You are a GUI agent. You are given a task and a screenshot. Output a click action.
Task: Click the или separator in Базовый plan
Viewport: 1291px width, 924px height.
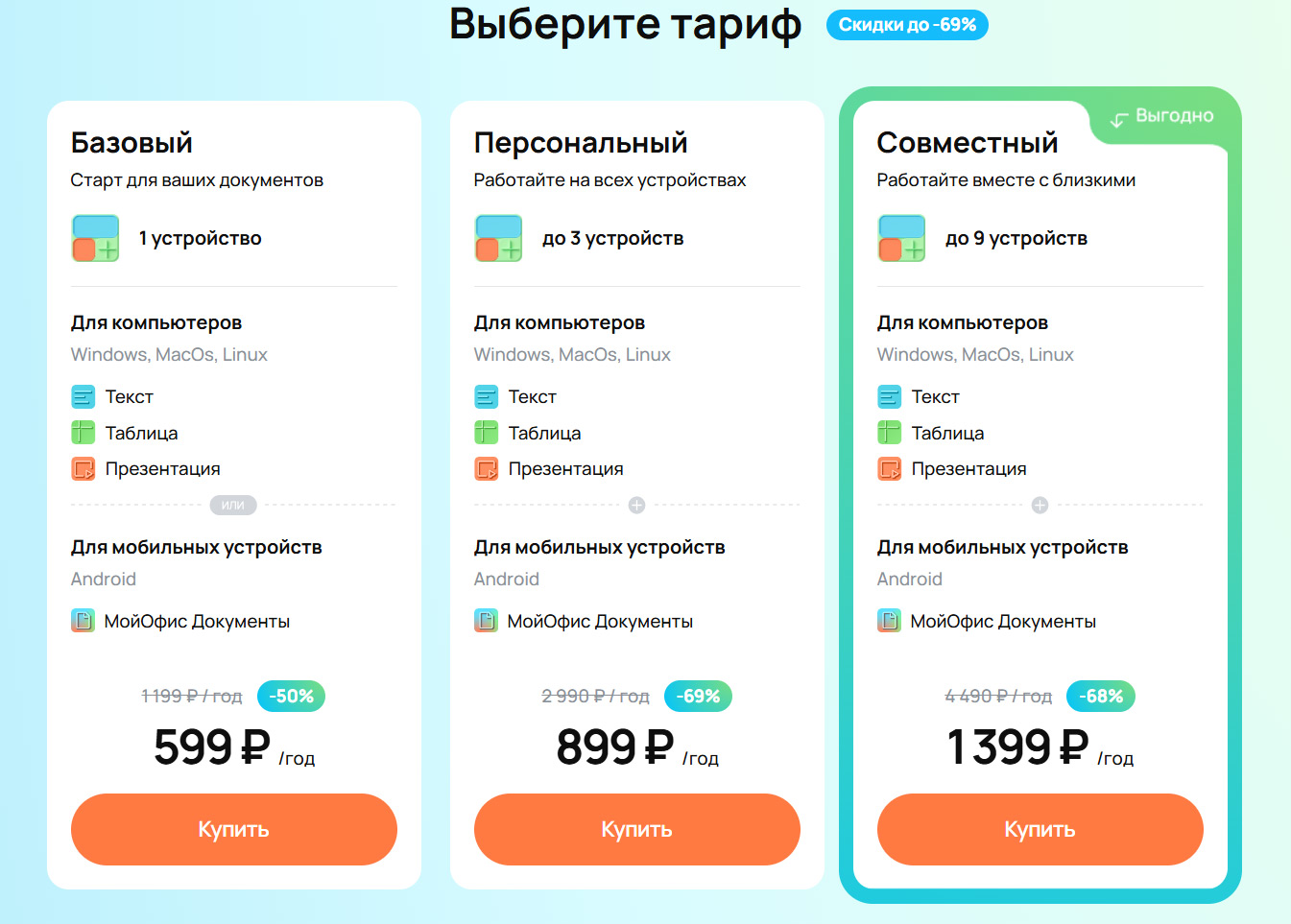[233, 505]
